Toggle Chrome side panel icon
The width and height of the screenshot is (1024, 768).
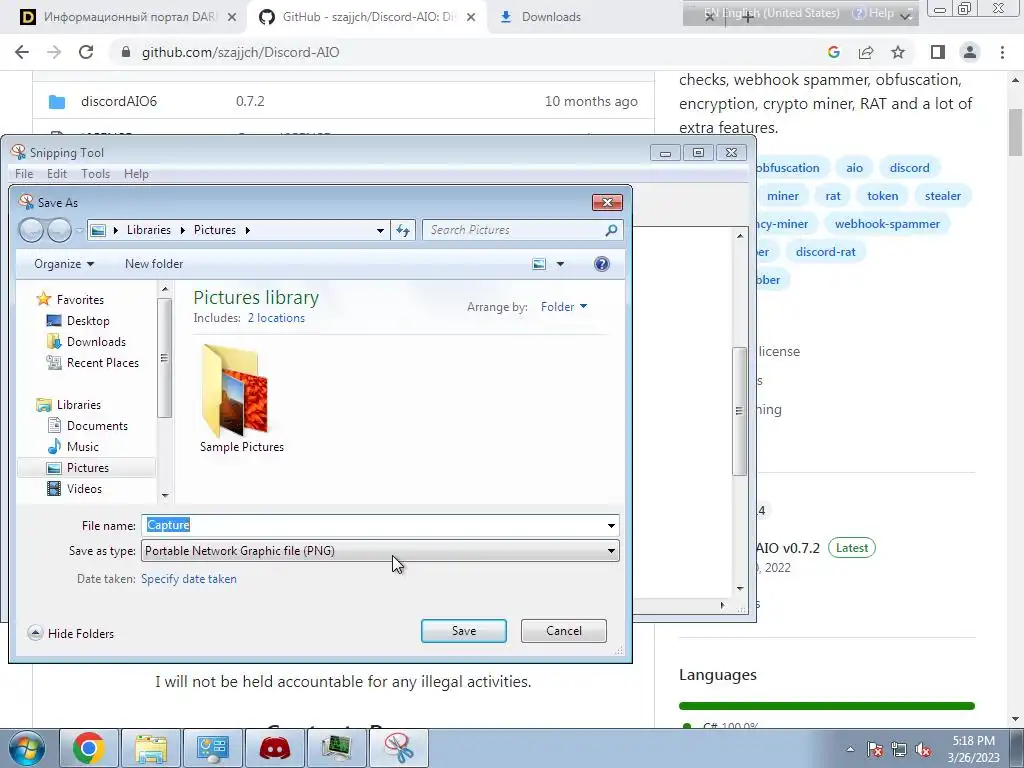[x=938, y=52]
